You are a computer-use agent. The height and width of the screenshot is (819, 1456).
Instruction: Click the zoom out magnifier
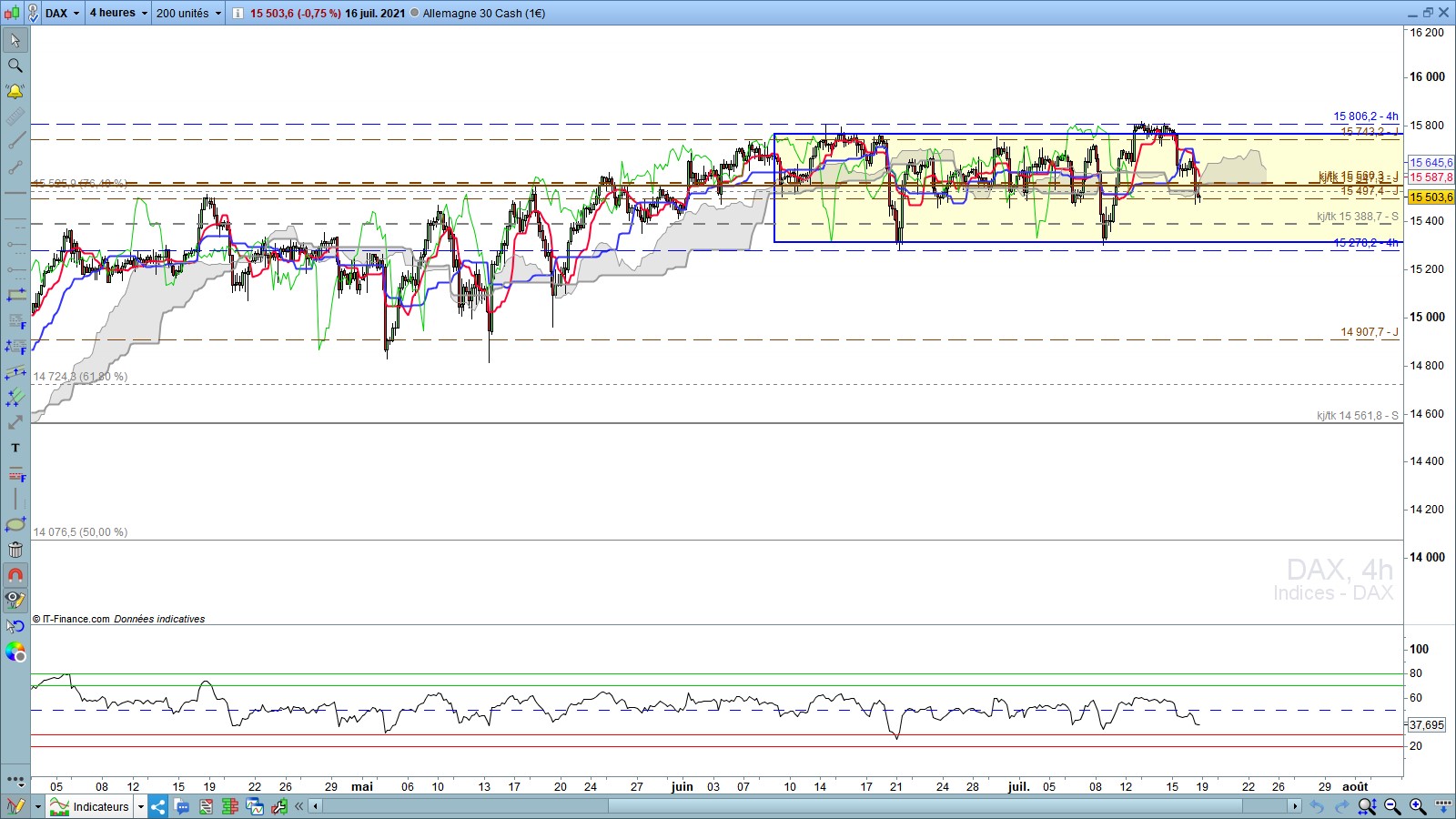coord(1392,806)
